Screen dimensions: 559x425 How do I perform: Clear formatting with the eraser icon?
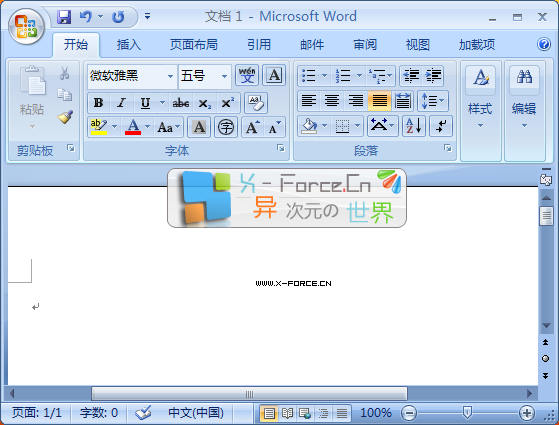pyautogui.click(x=256, y=103)
